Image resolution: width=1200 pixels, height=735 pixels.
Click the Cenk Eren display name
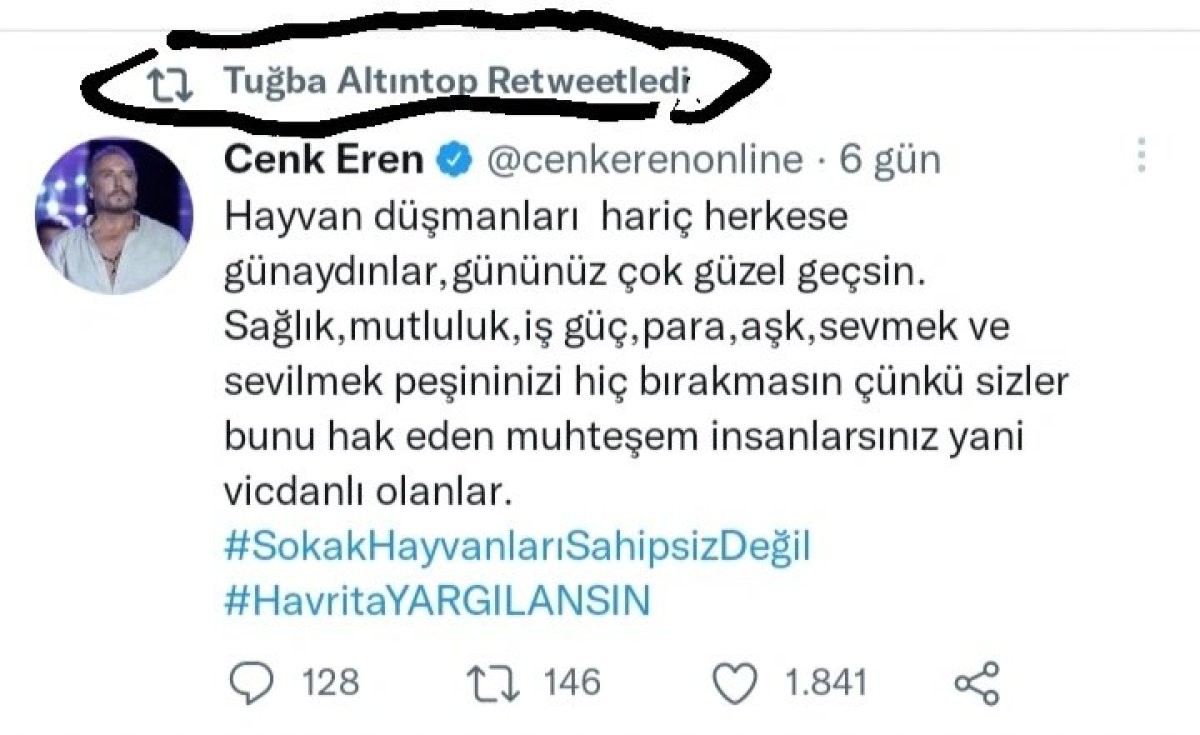324,159
